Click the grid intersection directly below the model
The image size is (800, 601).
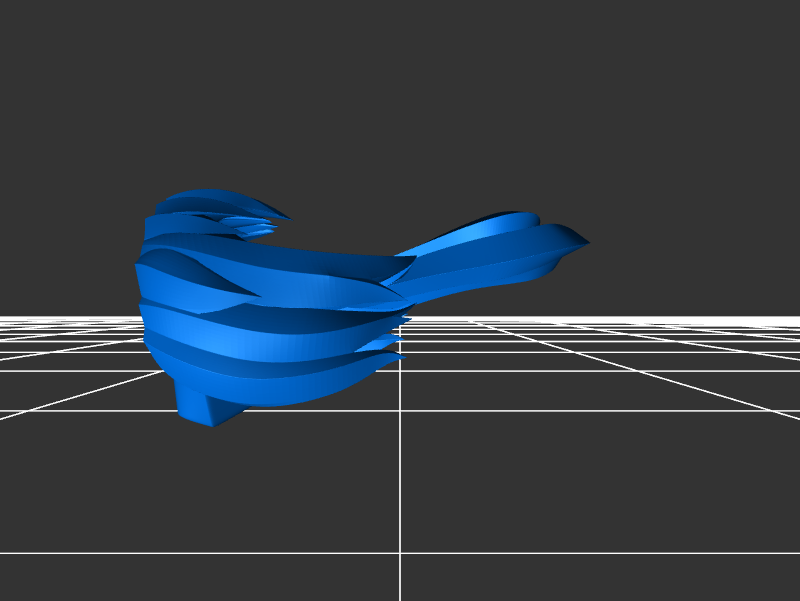pos(400,410)
